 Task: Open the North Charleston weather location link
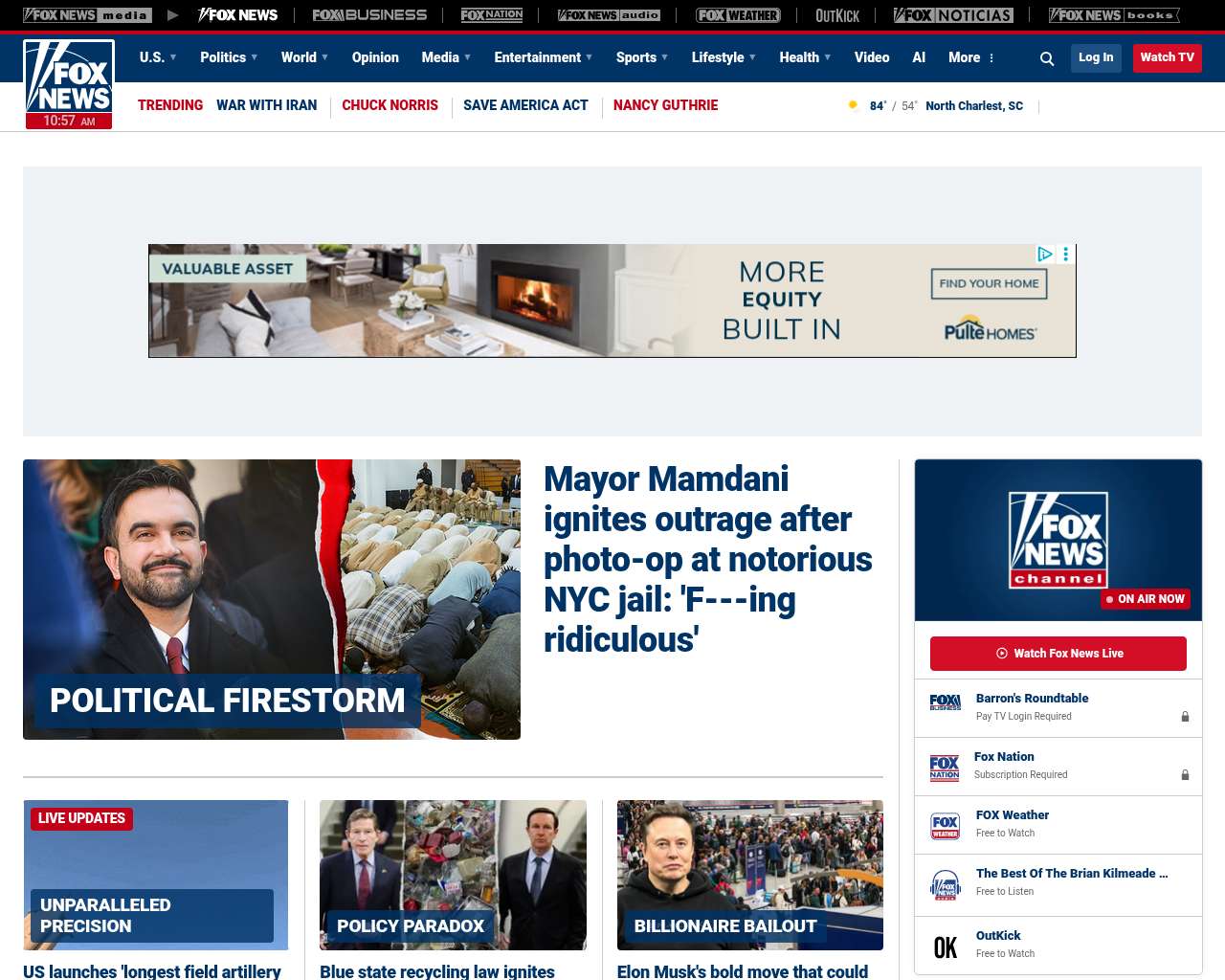point(974,106)
